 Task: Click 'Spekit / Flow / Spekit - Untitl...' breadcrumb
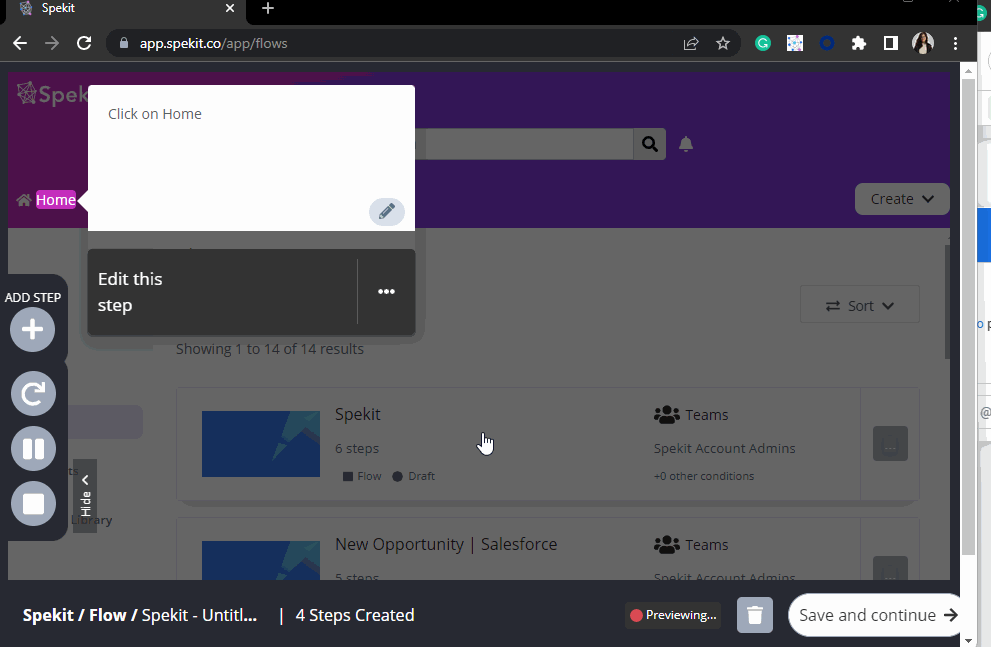pyautogui.click(x=140, y=615)
